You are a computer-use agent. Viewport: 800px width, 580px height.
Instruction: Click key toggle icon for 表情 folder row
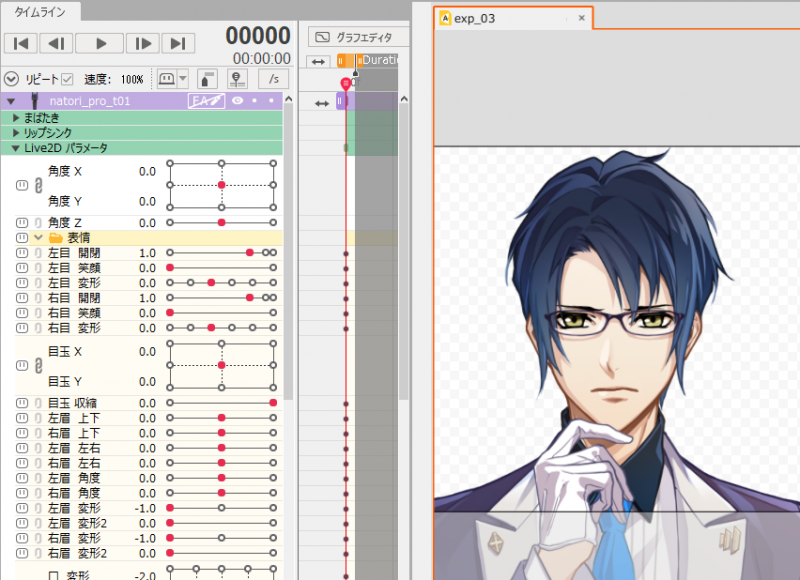(21, 238)
